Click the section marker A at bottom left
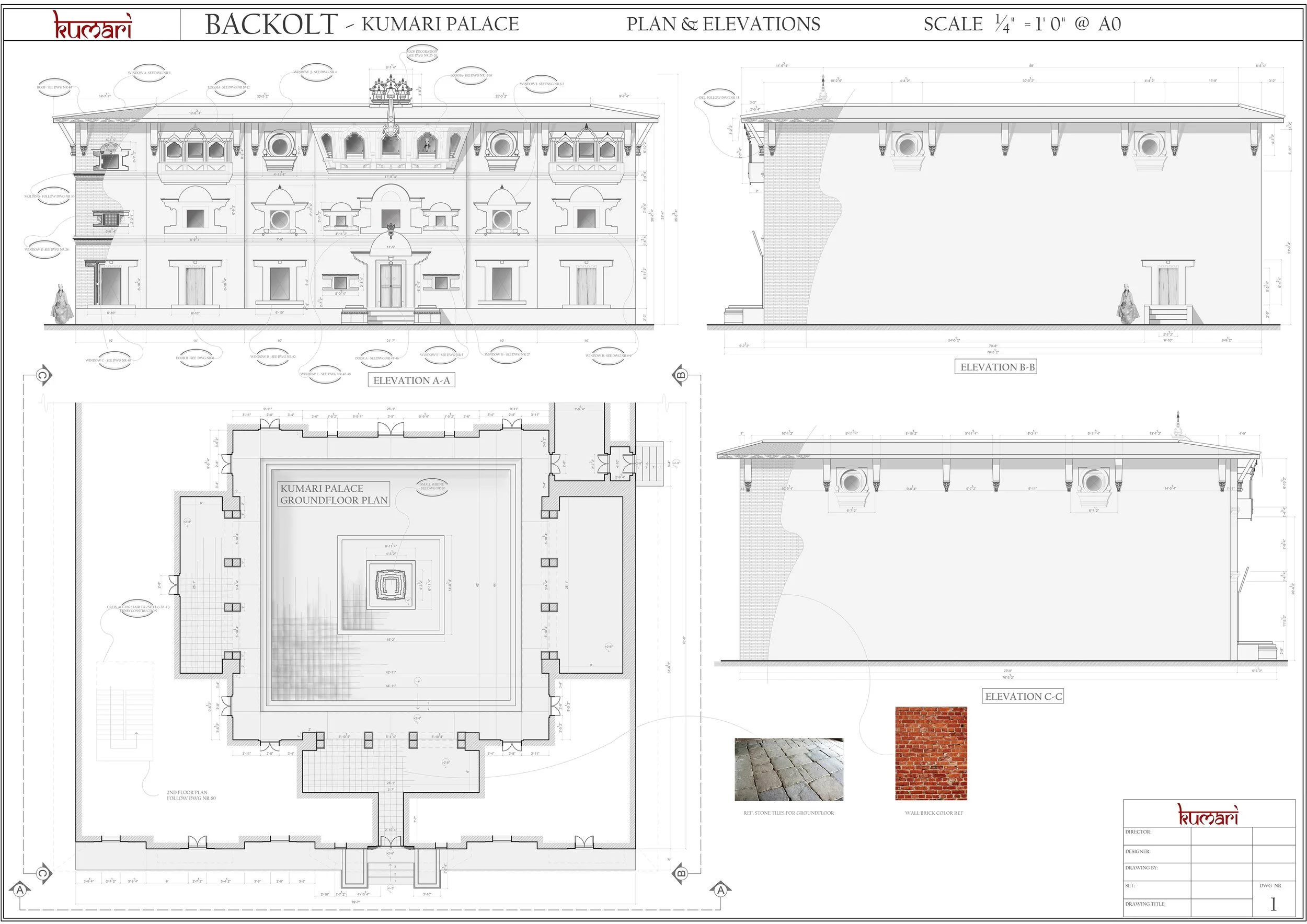 click(x=20, y=890)
